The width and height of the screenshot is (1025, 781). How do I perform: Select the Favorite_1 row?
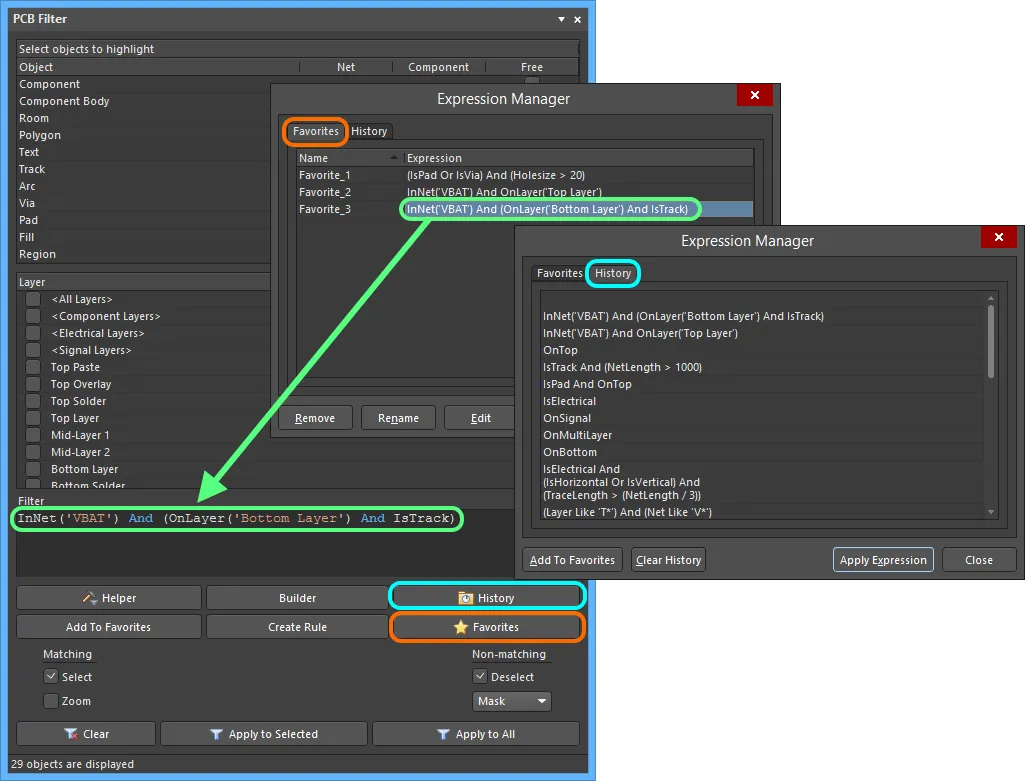click(525, 175)
